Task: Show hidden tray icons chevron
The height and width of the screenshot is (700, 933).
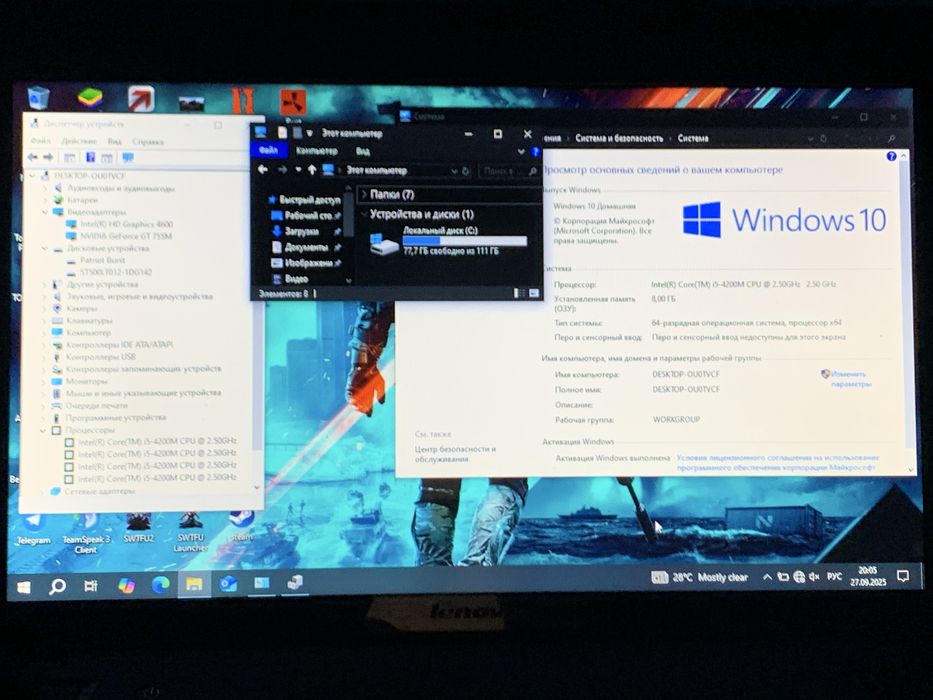Action: click(x=767, y=577)
